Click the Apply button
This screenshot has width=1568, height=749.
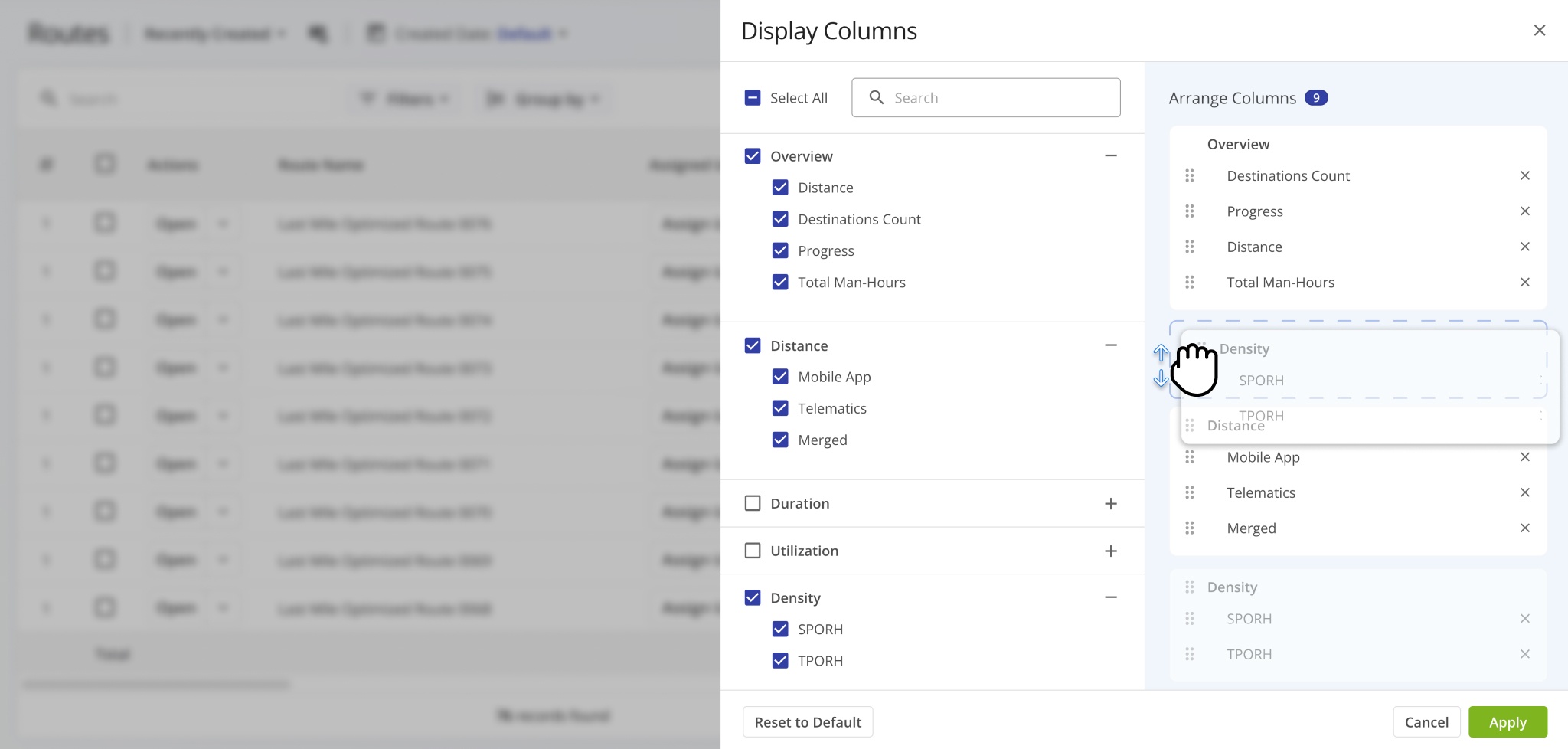pyautogui.click(x=1507, y=721)
